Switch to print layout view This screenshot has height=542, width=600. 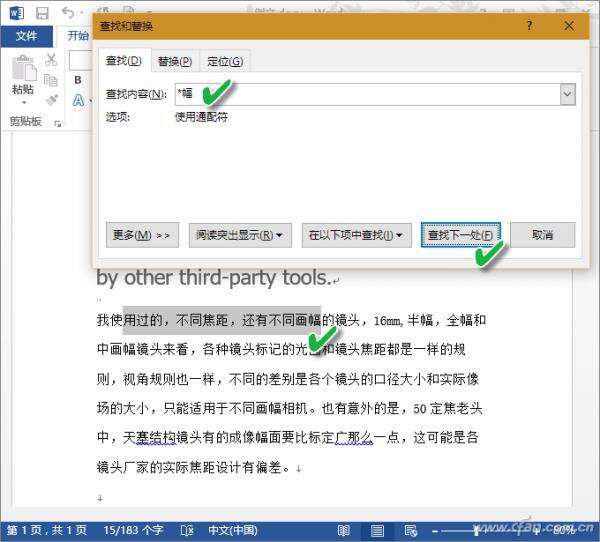(x=377, y=531)
